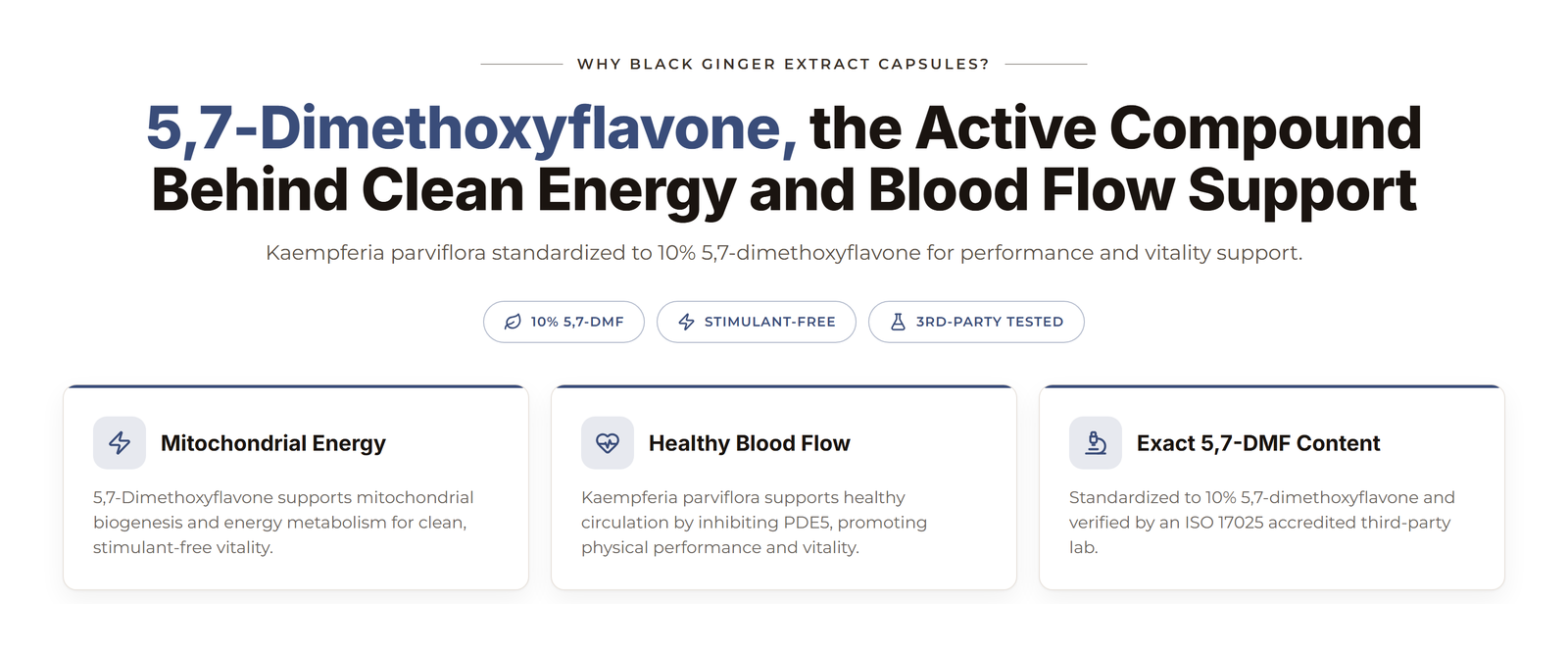Screen dimensions: 1568x655
Task: Click the blue 5,7-Dimethoxyflavone headline text
Action: (471, 128)
